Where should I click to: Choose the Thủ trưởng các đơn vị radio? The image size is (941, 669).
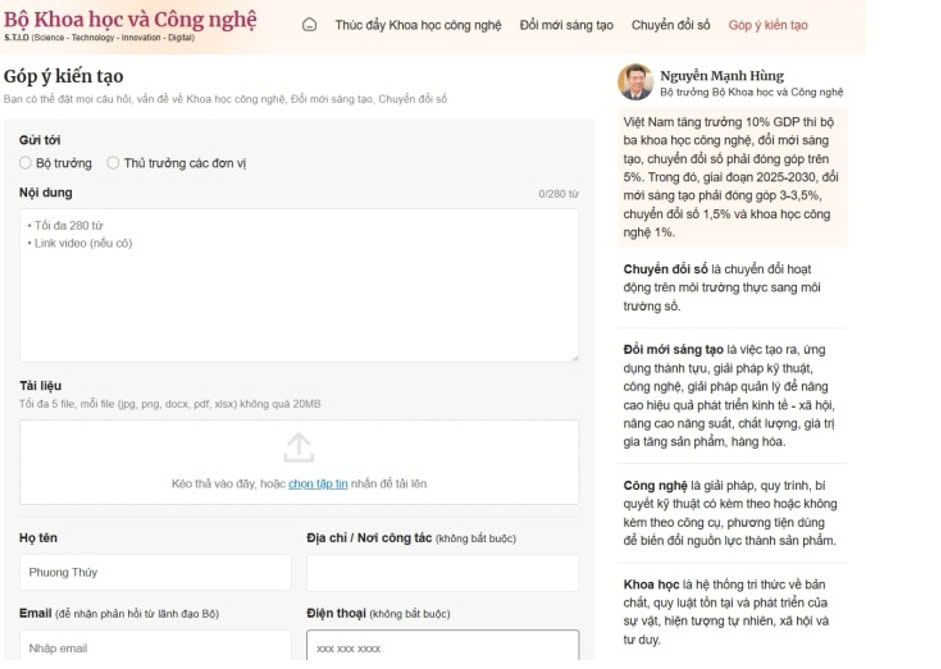click(x=113, y=163)
